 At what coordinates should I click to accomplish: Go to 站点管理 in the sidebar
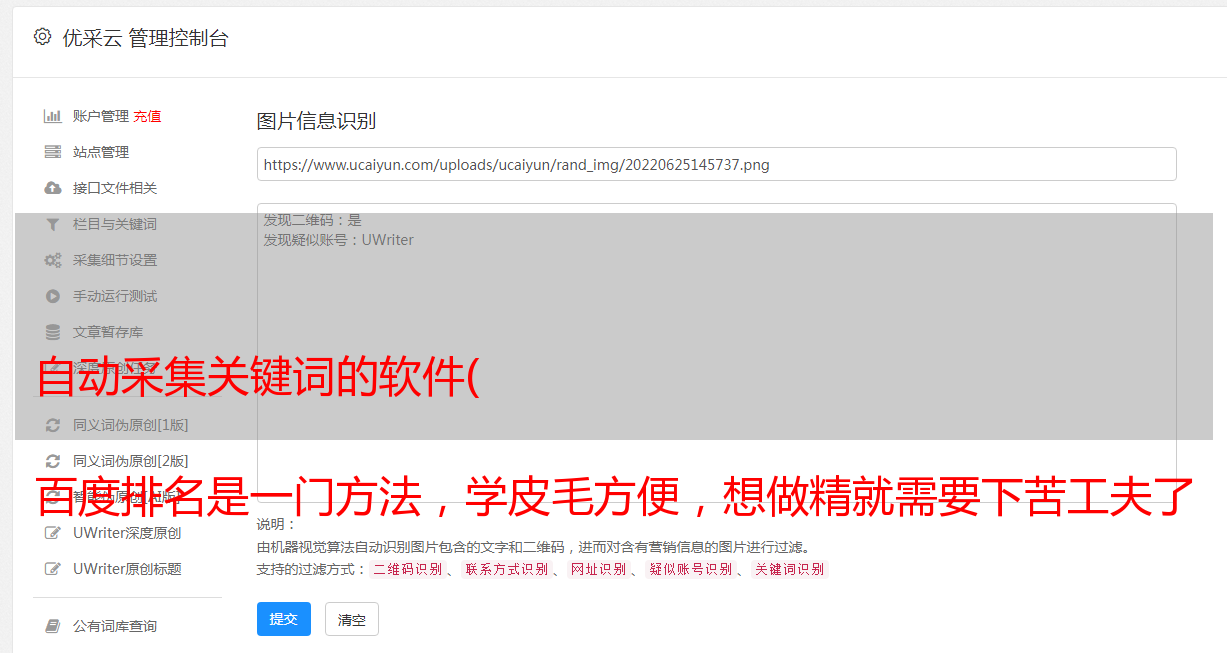coord(101,152)
